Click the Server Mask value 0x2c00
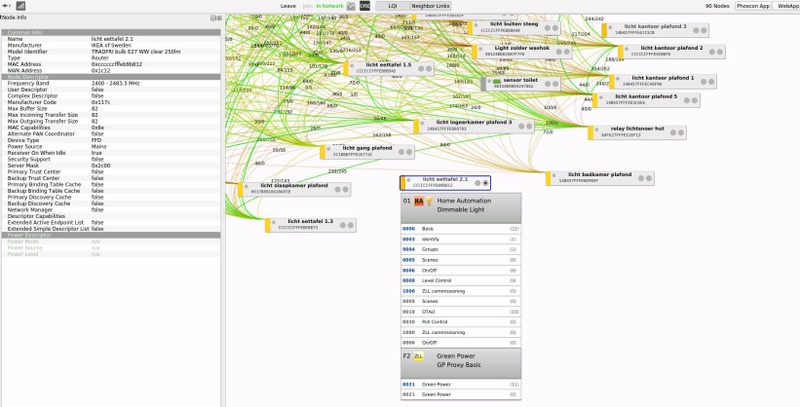800x407 pixels. tap(101, 165)
